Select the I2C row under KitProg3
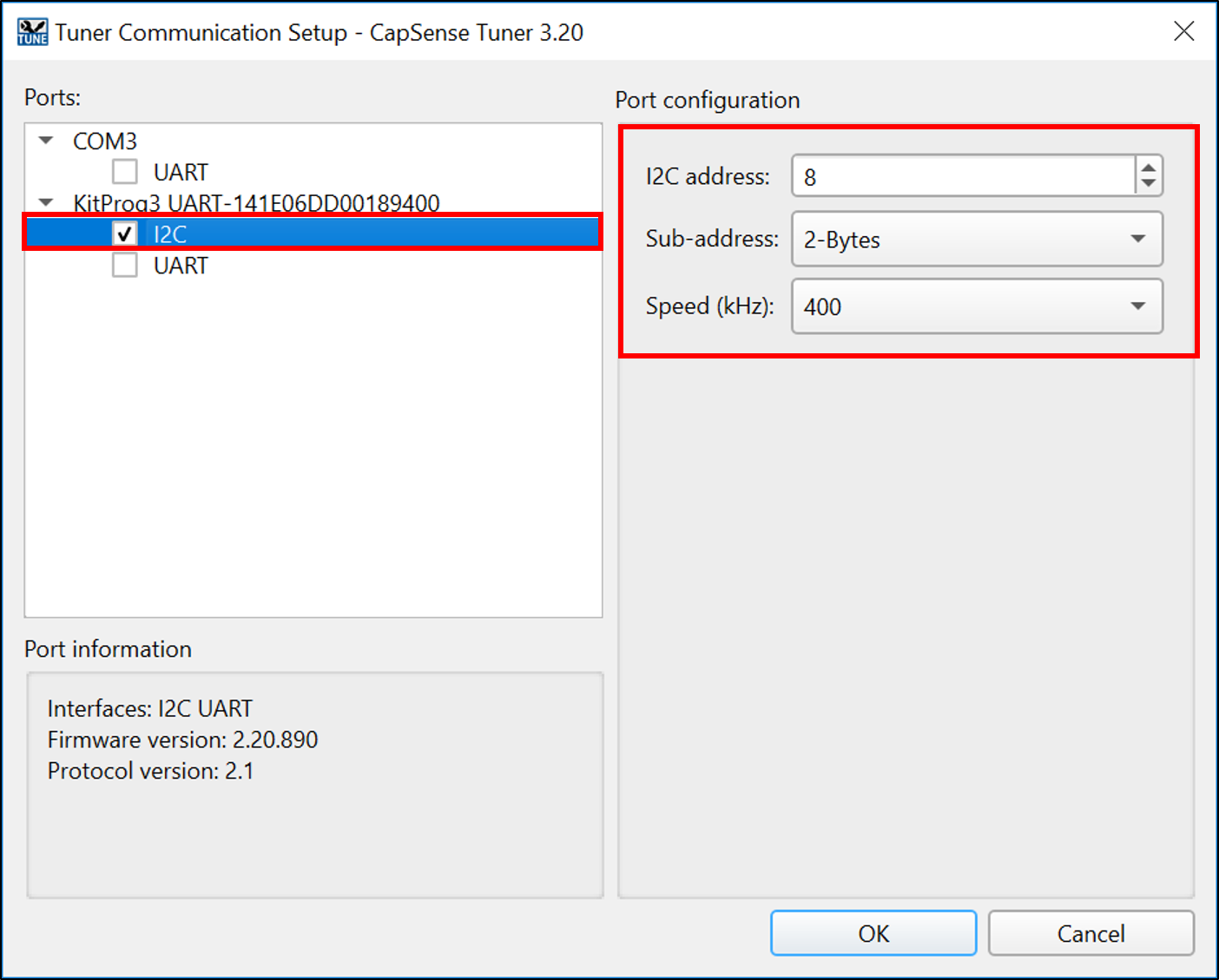This screenshot has width=1219, height=980. pos(313,233)
